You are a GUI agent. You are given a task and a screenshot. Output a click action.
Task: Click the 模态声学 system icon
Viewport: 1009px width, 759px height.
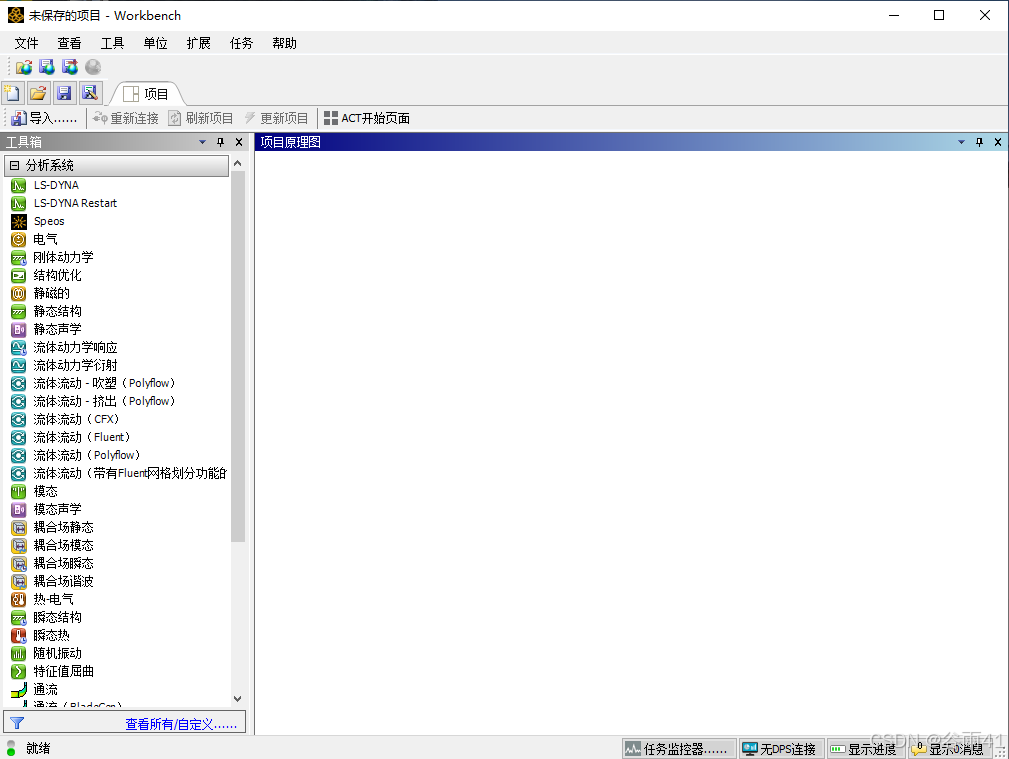19,510
